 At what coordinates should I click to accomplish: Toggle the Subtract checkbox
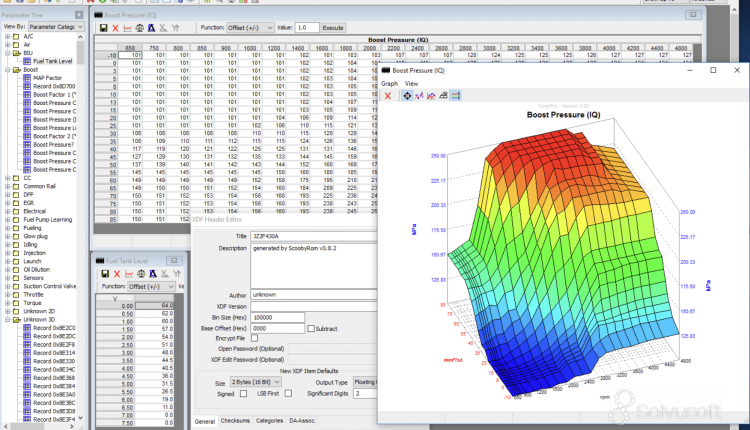point(311,329)
